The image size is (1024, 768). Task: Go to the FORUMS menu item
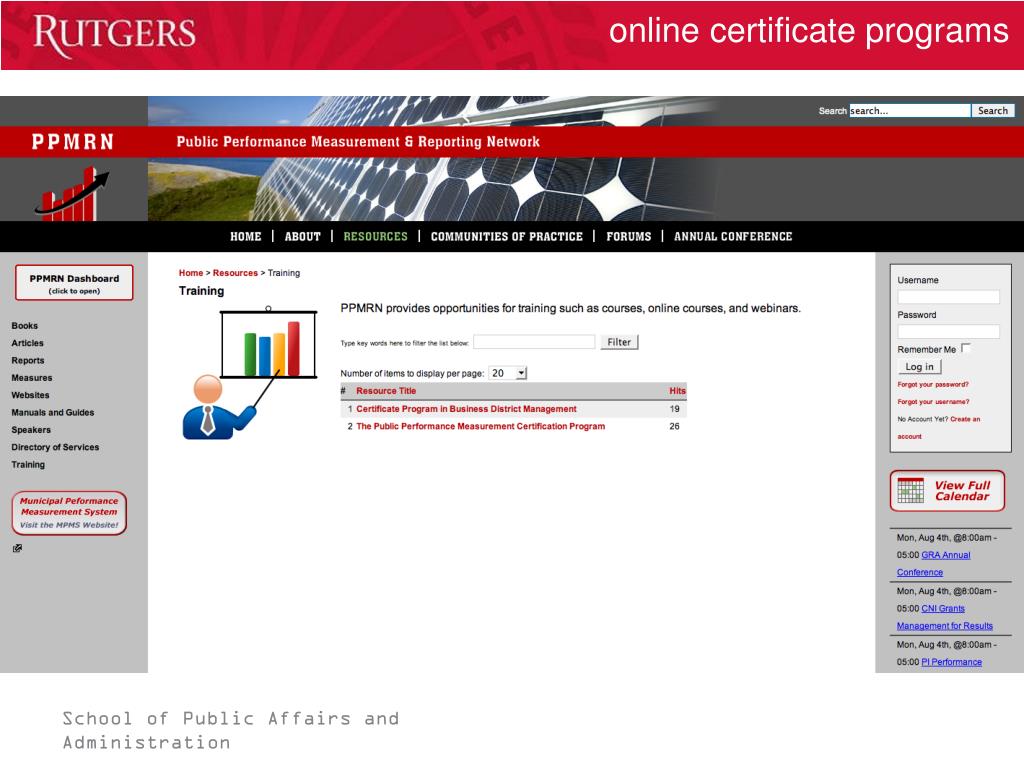[628, 236]
